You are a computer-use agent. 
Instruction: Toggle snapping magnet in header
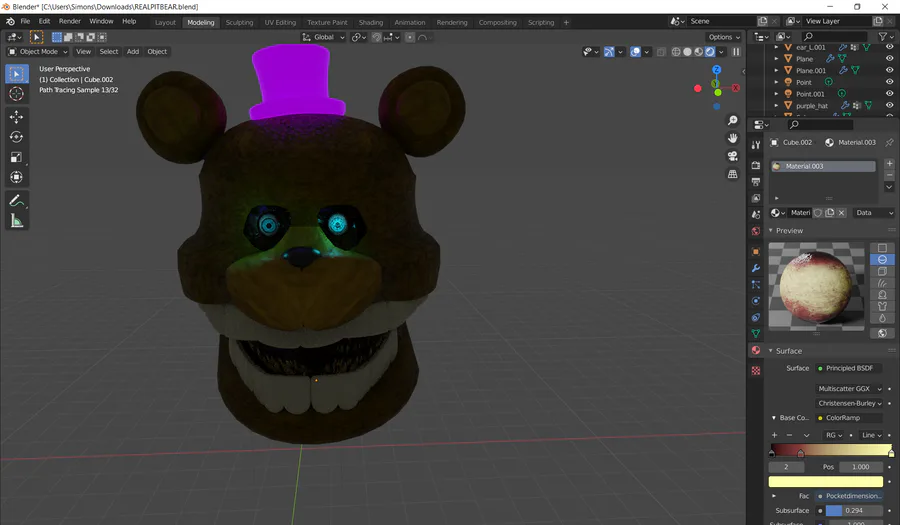click(x=376, y=37)
